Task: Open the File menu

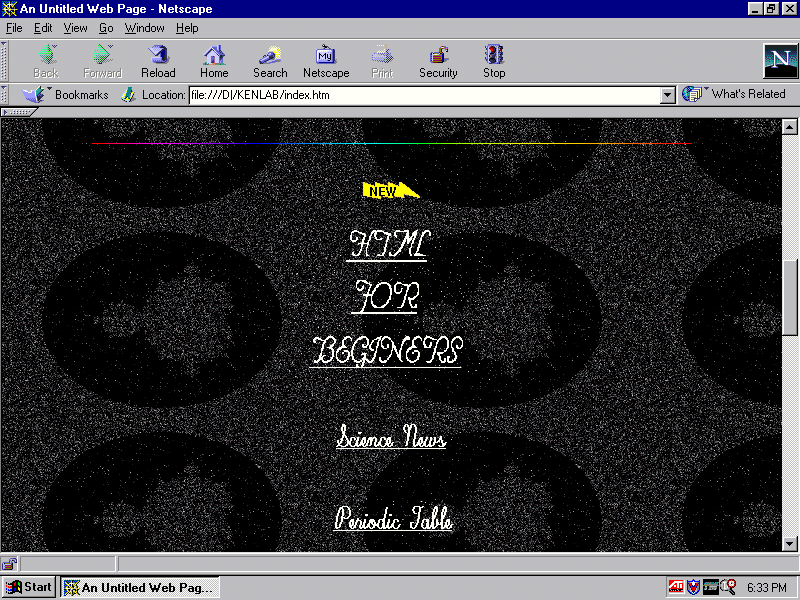Action: click(x=14, y=28)
